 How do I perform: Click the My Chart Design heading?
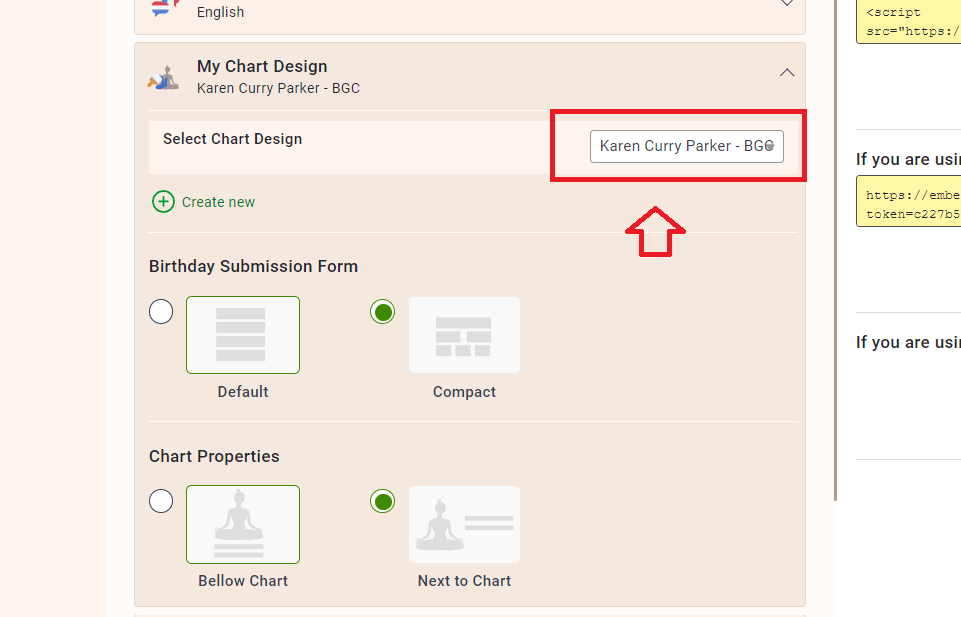[x=262, y=66]
